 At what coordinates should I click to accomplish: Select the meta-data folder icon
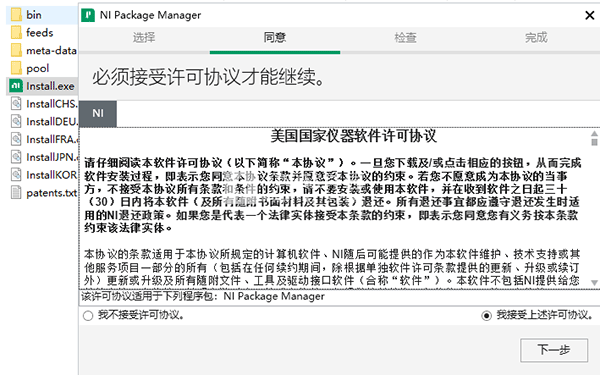point(16,50)
